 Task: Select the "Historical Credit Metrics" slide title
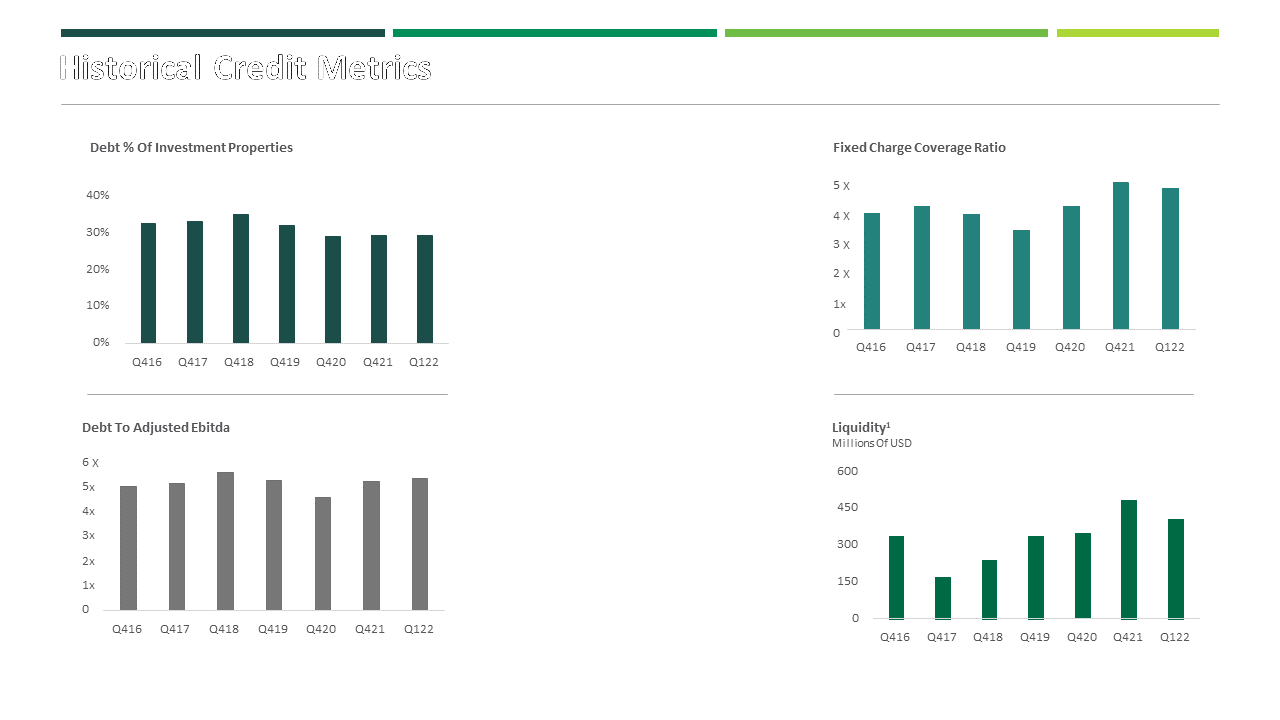[x=246, y=68]
